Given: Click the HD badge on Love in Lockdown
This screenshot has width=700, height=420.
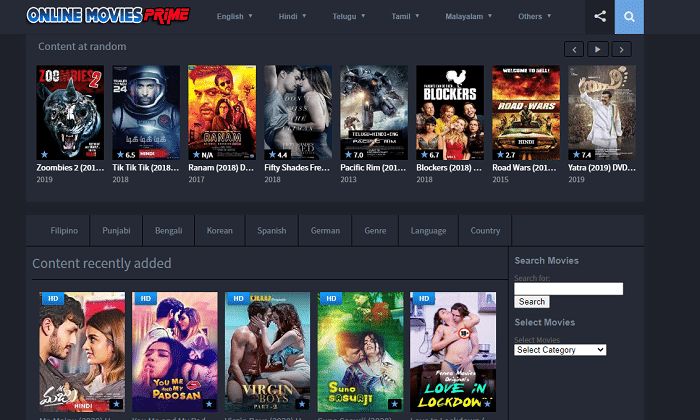Looking at the screenshot, I should pyautogui.click(x=424, y=298).
